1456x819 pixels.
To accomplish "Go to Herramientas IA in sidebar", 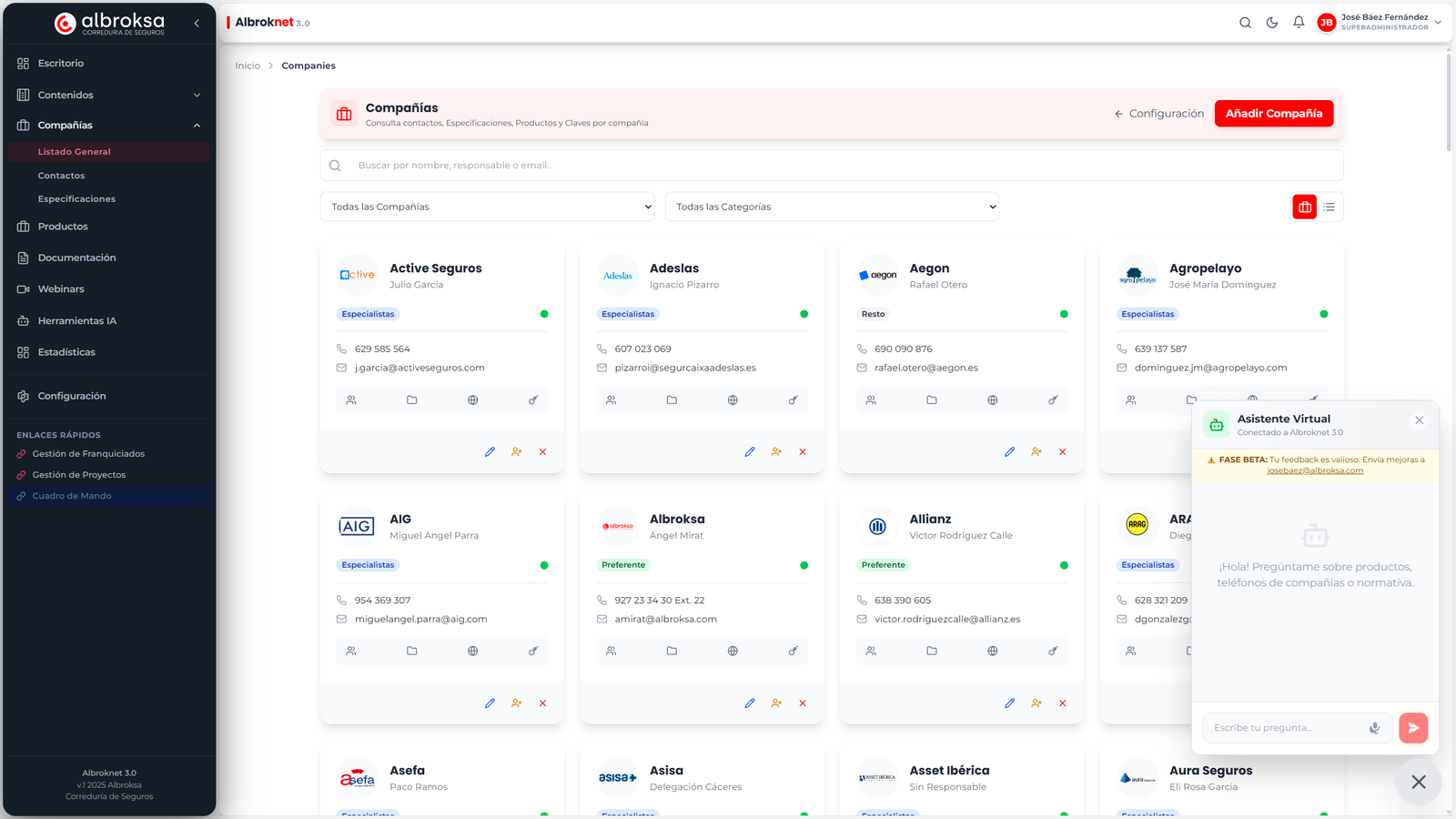I will (x=76, y=321).
